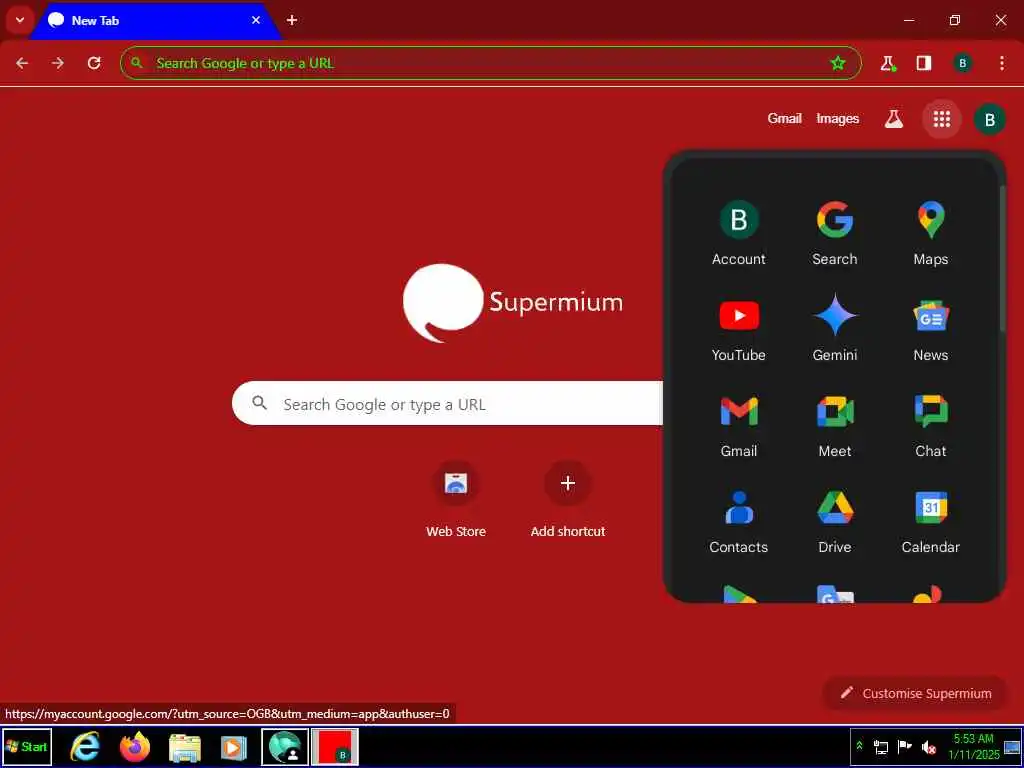Click the Supermium logo
Screen dimensions: 1024x768
coord(513,302)
